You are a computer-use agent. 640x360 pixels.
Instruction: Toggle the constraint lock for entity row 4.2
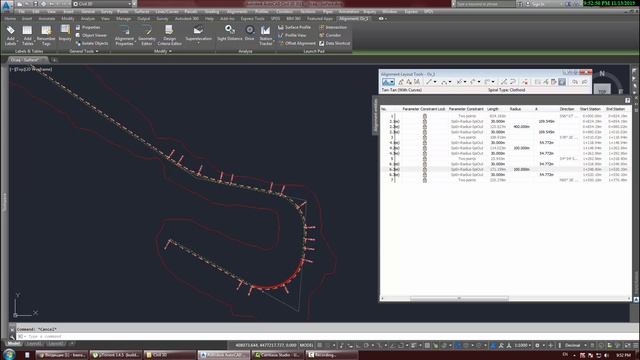coord(424,148)
